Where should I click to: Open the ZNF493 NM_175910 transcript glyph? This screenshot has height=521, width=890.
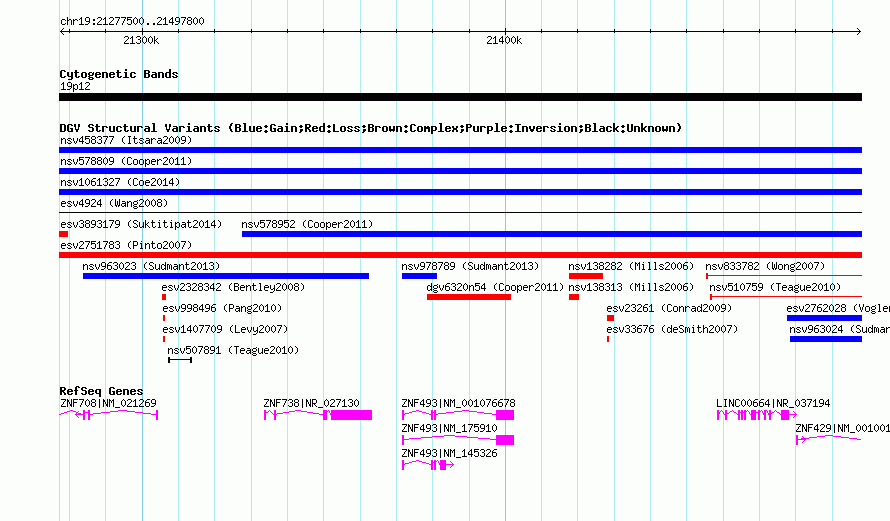point(458,440)
